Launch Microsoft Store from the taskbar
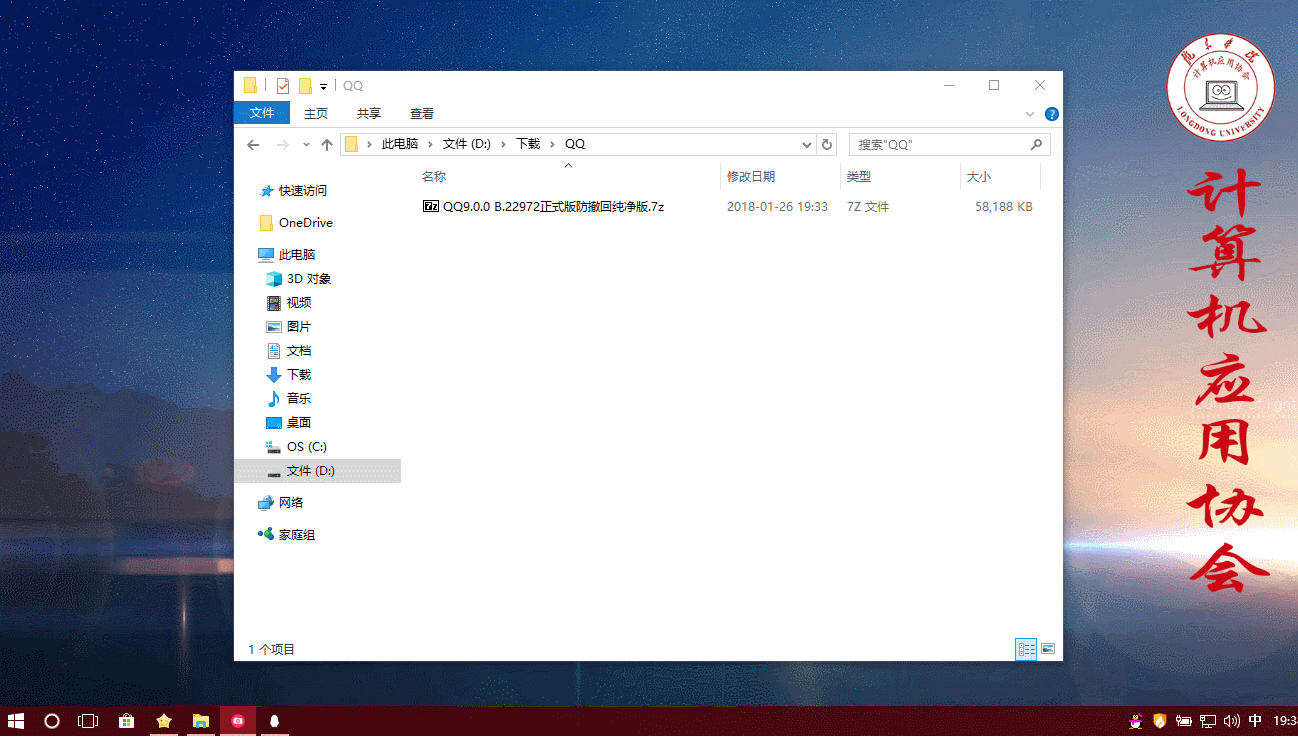The height and width of the screenshot is (740, 1298). pyautogui.click(x=126, y=721)
